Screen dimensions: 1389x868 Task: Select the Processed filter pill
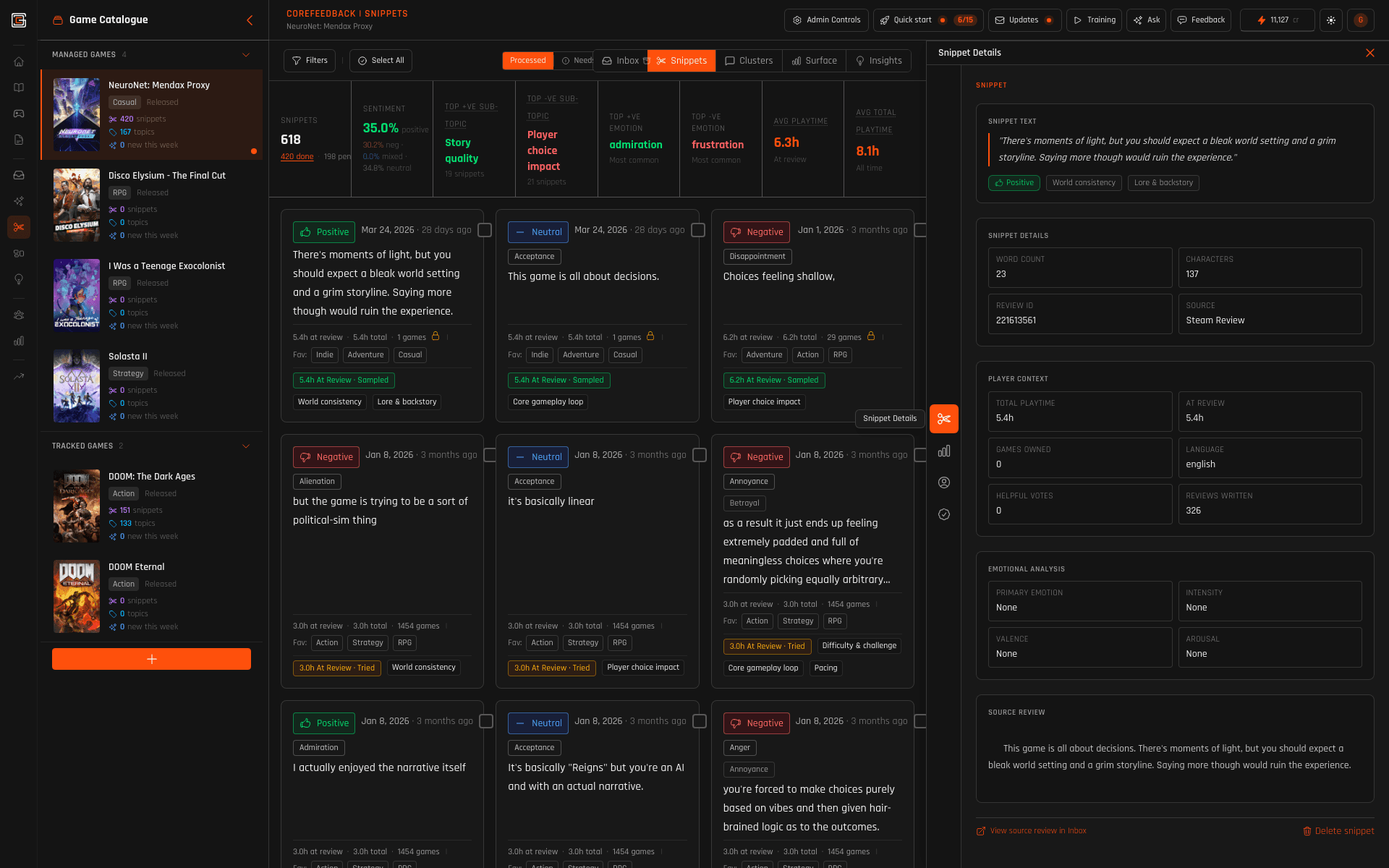click(527, 61)
